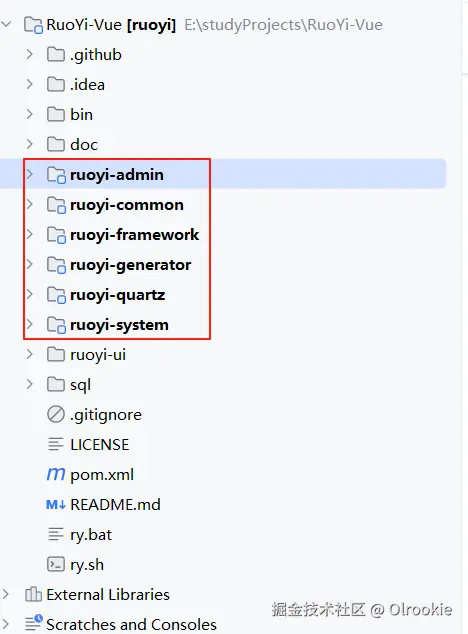Collapse the RuoYi-Vue project root
Viewport: 468px width, 634px height.
(x=6, y=24)
